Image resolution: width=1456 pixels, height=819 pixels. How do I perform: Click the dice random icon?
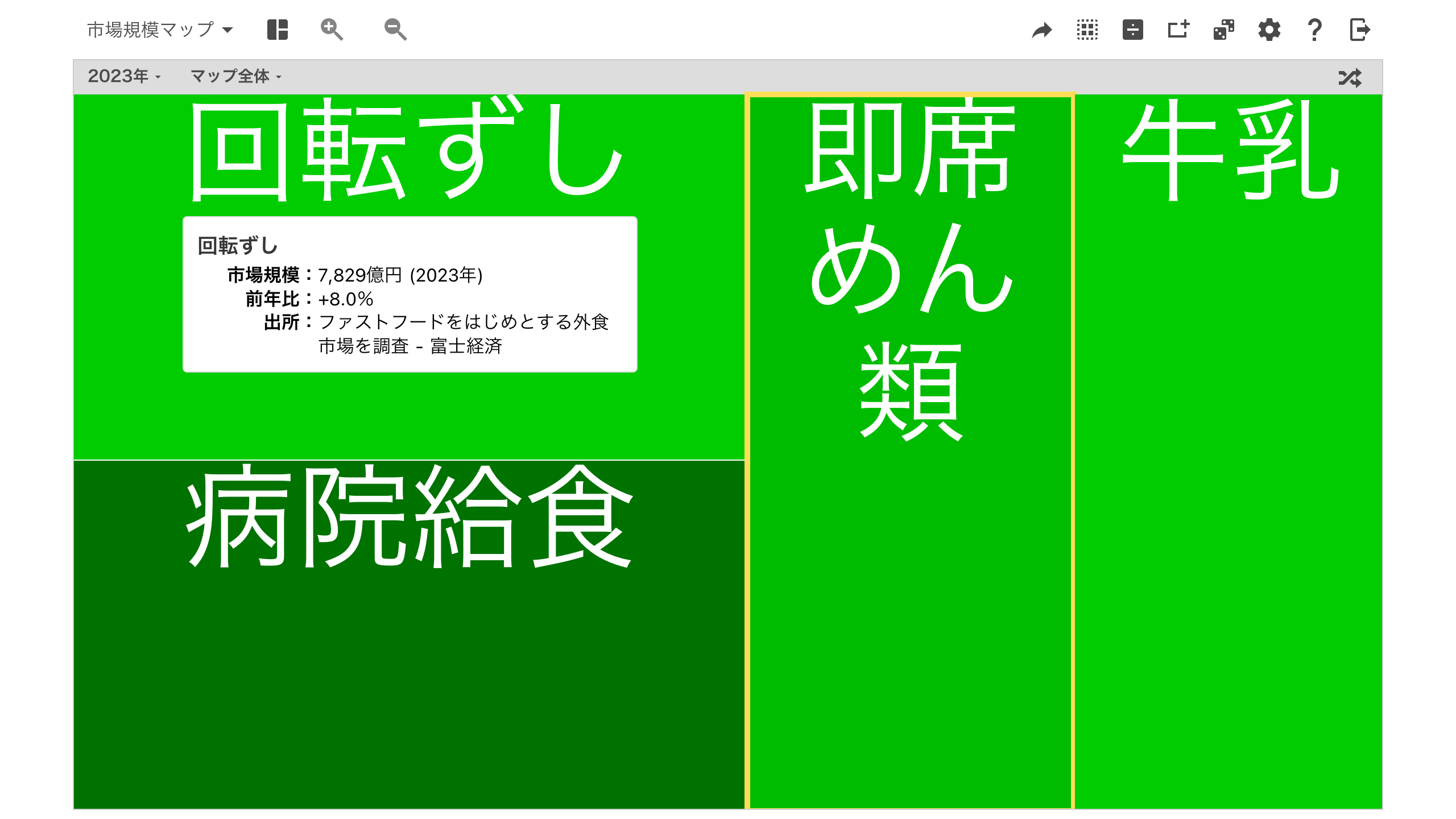click(1224, 30)
